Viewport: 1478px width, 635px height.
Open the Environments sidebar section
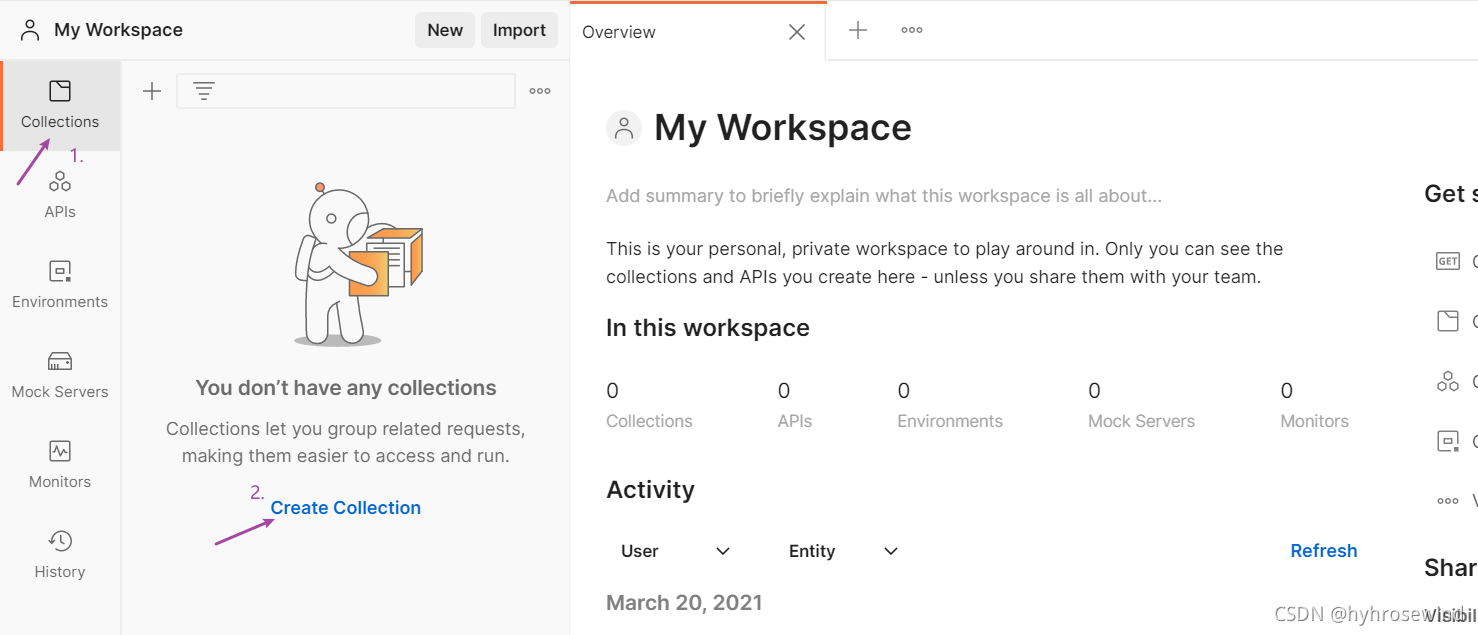[x=60, y=285]
